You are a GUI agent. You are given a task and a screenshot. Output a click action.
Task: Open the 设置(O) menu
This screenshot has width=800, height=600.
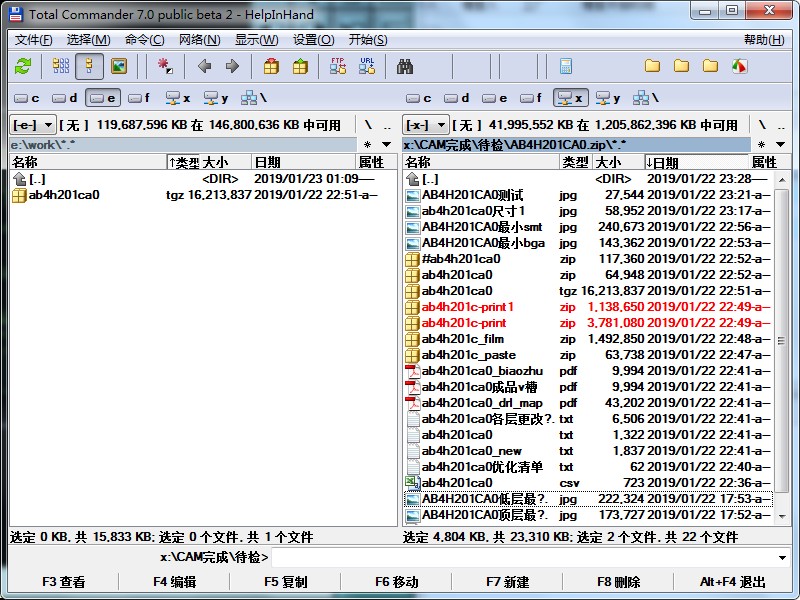point(313,40)
